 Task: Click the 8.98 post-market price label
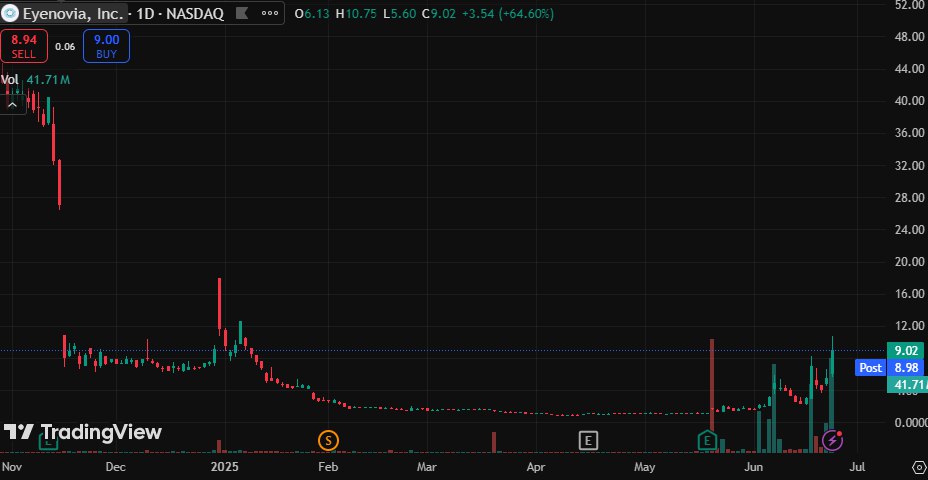point(906,368)
